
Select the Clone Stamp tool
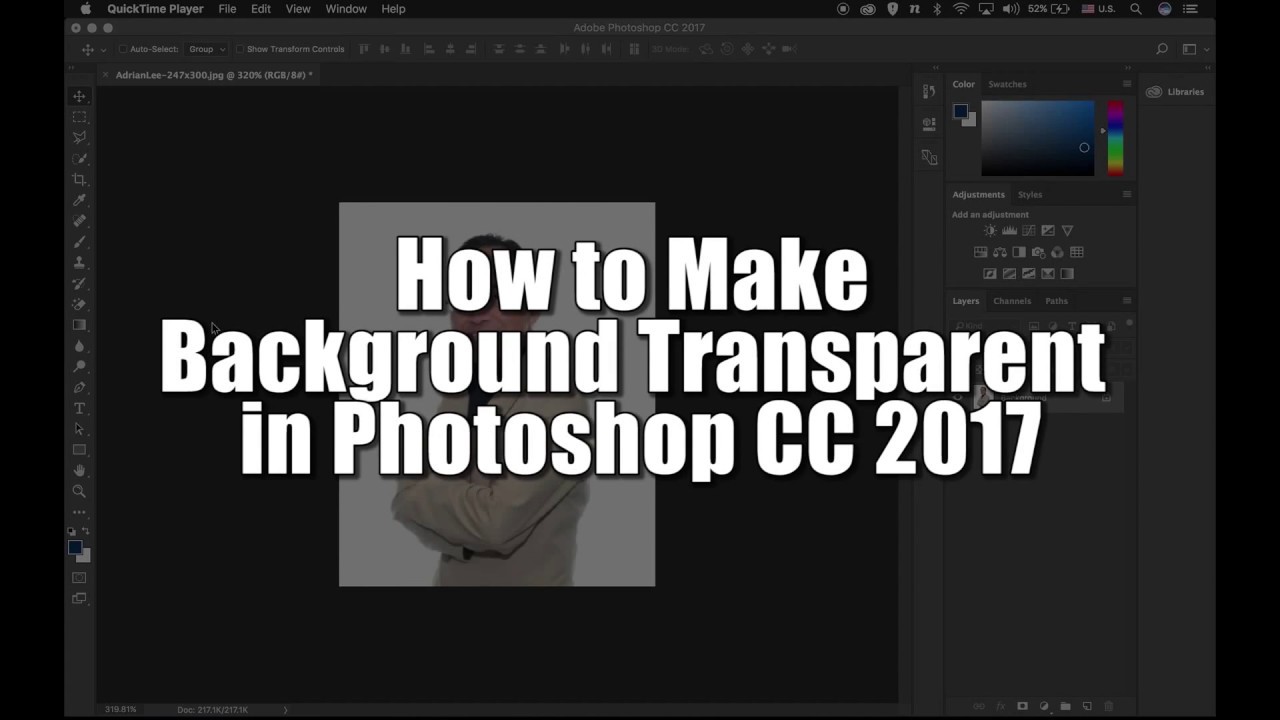tap(79, 263)
